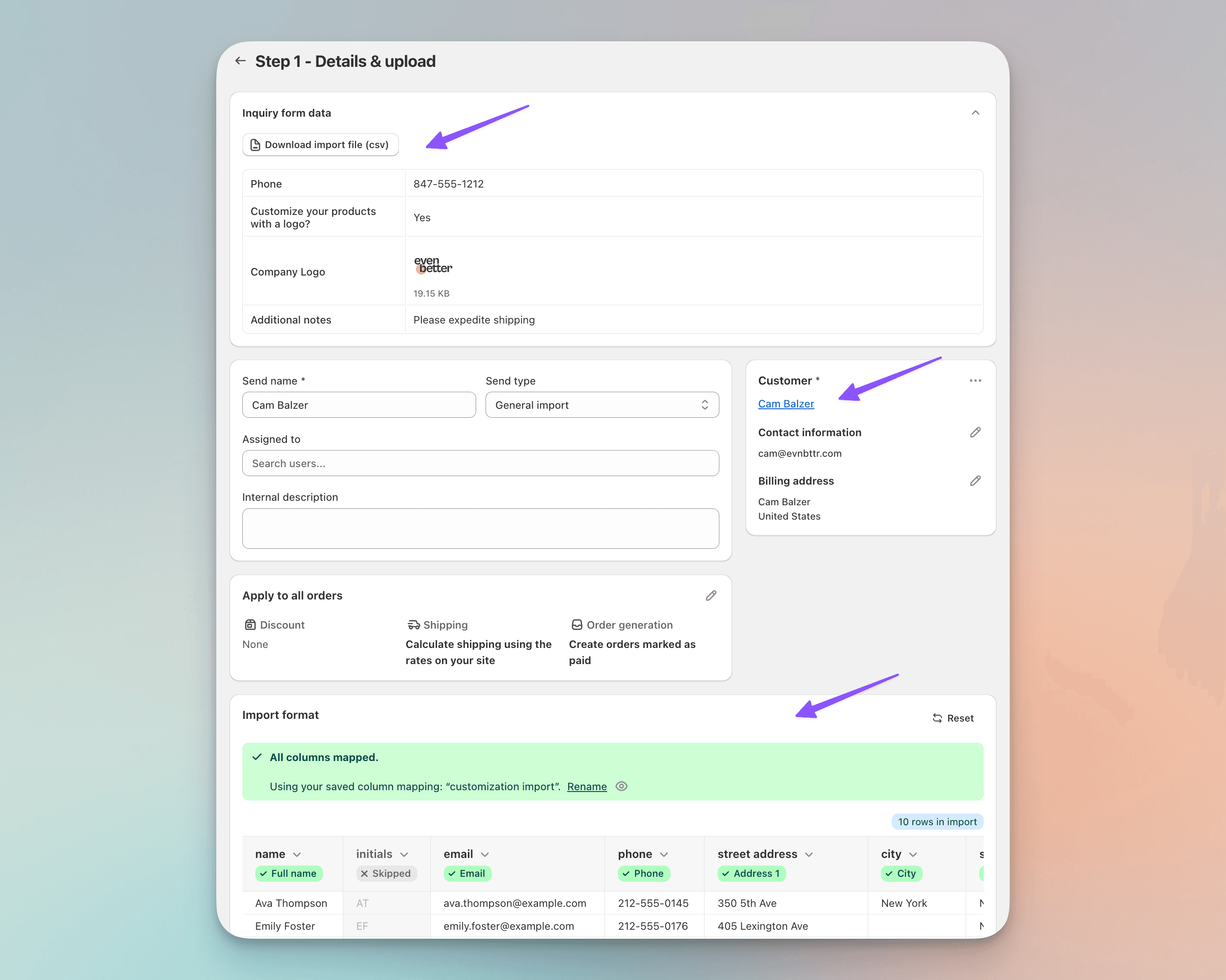Expand the city column dropdown
The image size is (1226, 980).
[x=914, y=854]
